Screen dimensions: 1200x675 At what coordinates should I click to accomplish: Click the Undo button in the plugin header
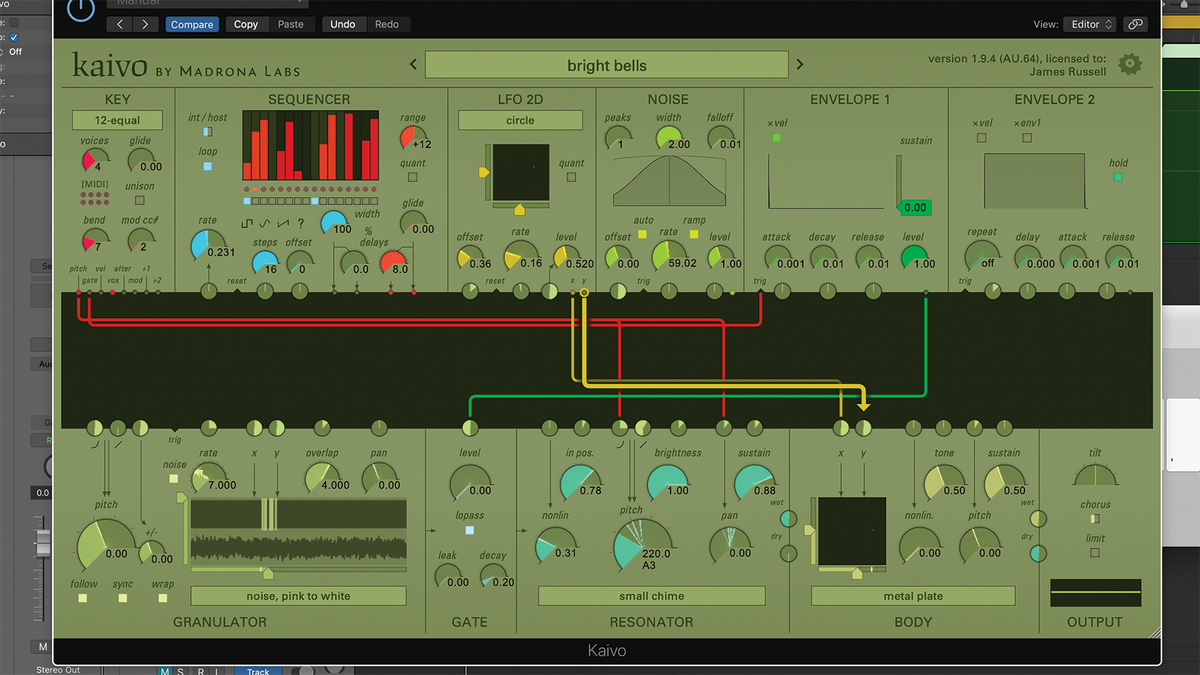[x=343, y=24]
